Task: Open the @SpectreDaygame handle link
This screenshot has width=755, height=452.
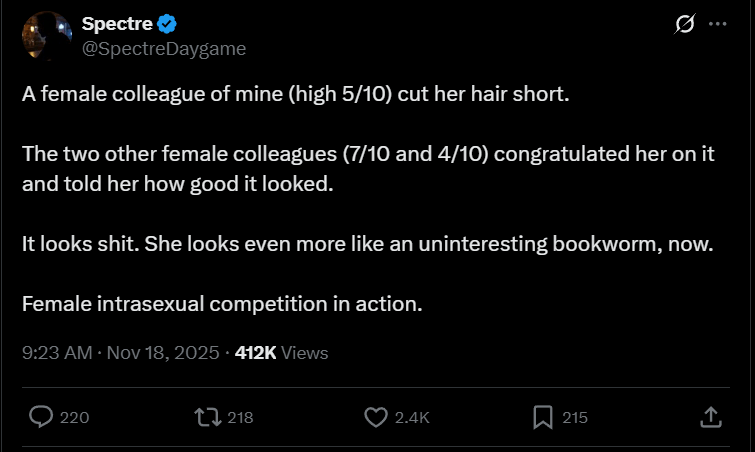Action: (163, 48)
